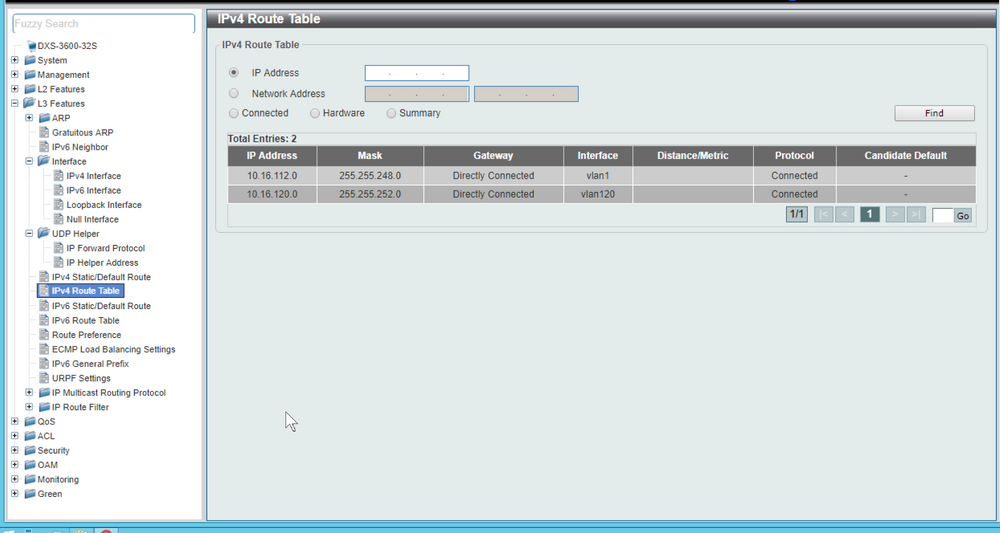Open ECMP Load Balancing Settings page
Image resolution: width=1000 pixels, height=533 pixels.
(114, 349)
